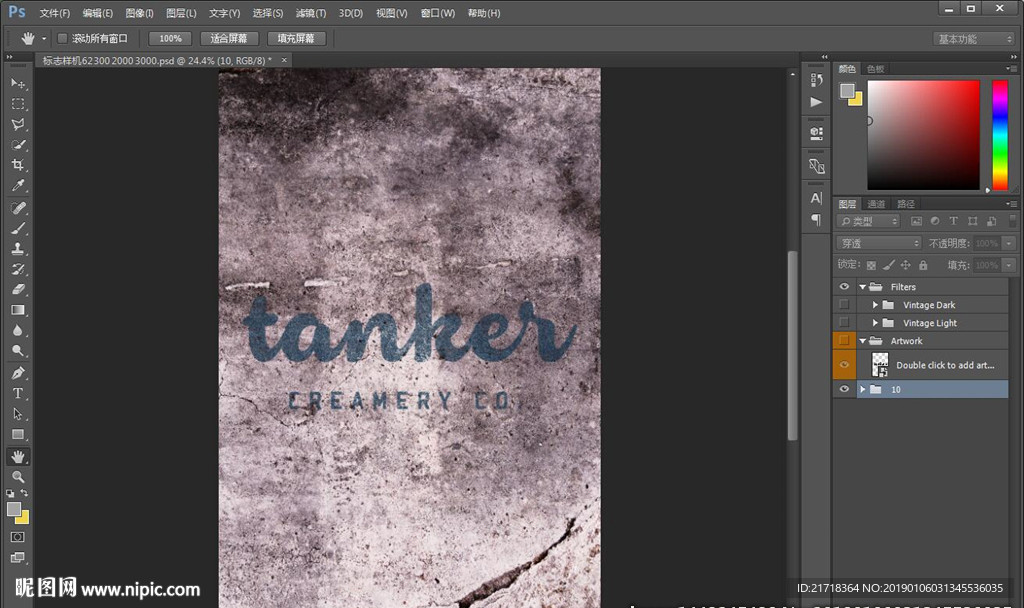Open the workspace switcher dropdown
The width and height of the screenshot is (1024, 608).
[x=973, y=39]
